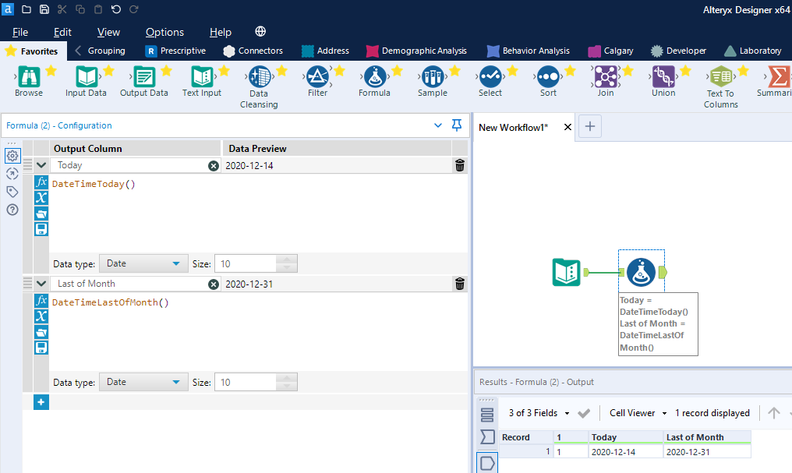Increase the Size stepper for the Today column

tap(287, 259)
